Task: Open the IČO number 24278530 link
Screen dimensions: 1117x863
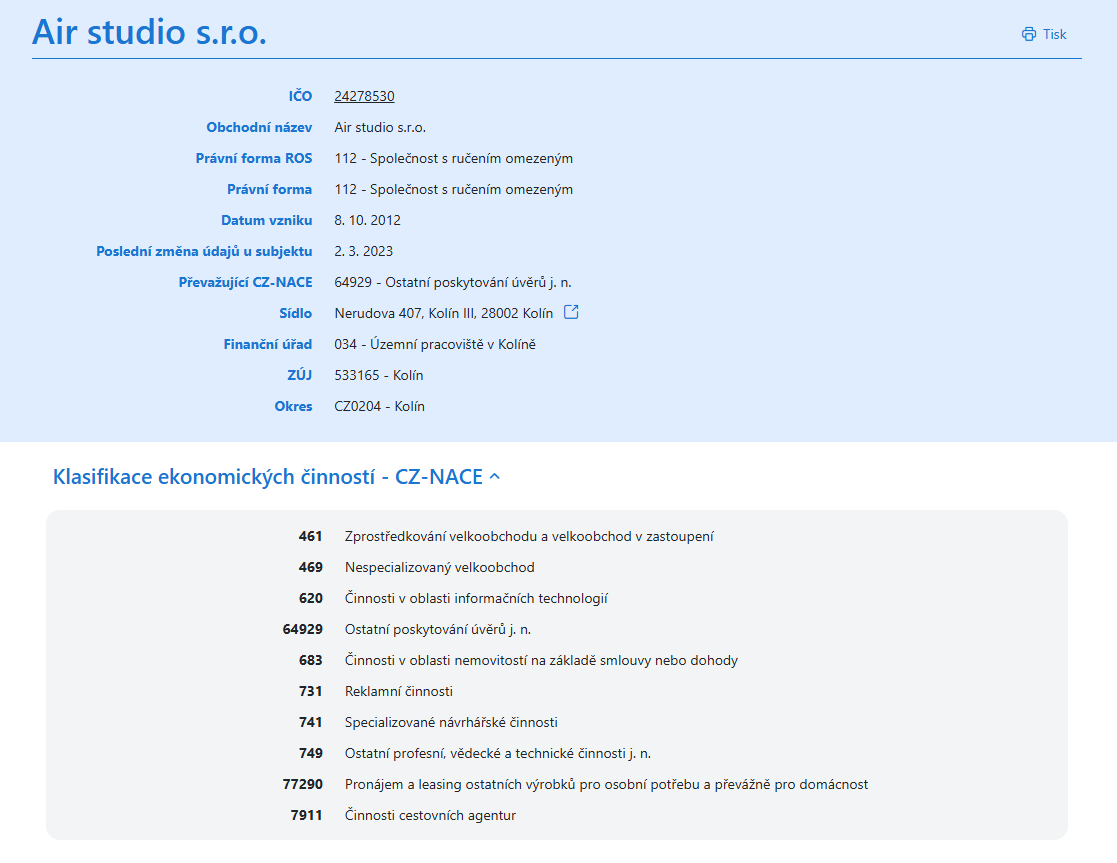Action: click(364, 96)
